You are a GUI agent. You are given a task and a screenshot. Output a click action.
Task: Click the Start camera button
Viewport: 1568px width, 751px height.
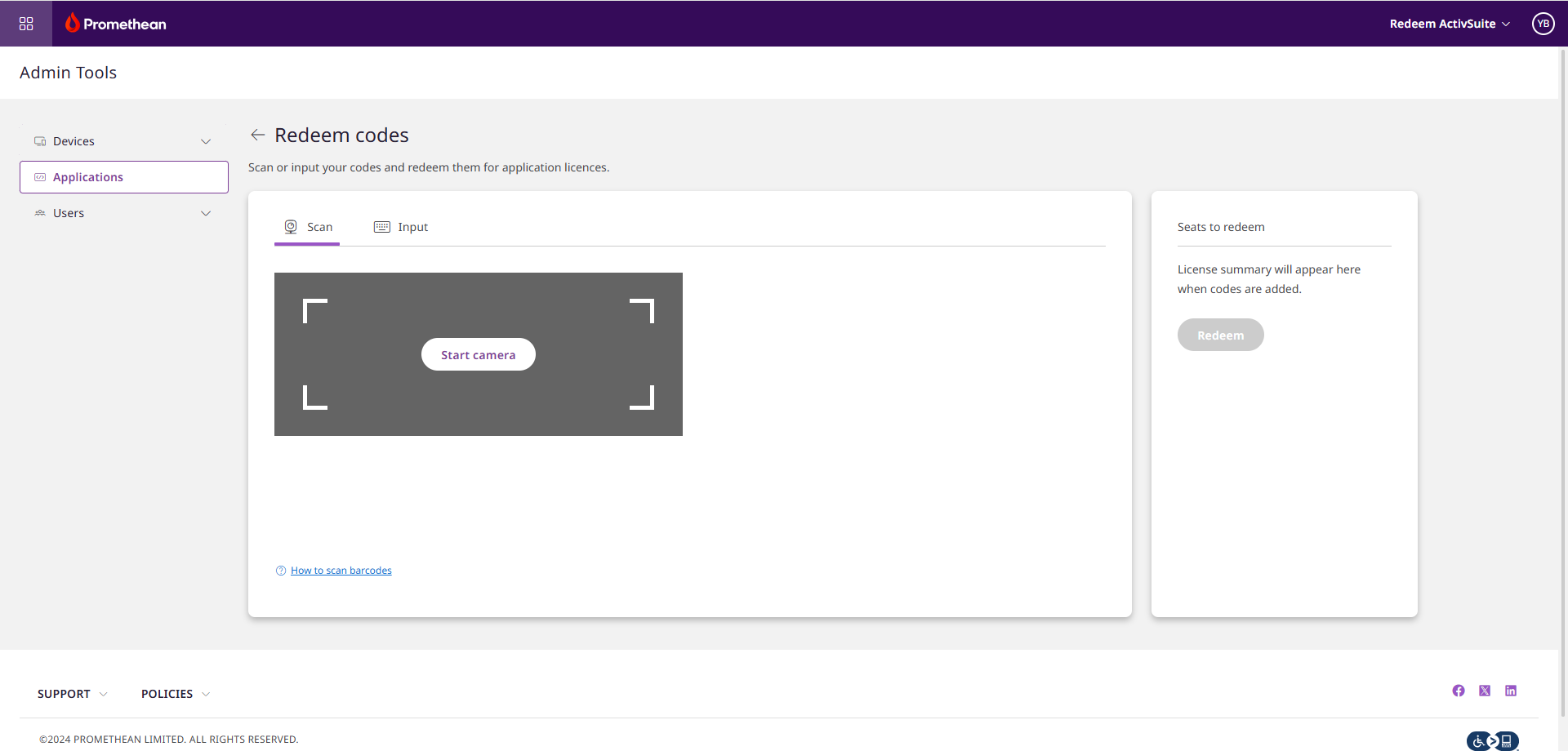pos(479,354)
